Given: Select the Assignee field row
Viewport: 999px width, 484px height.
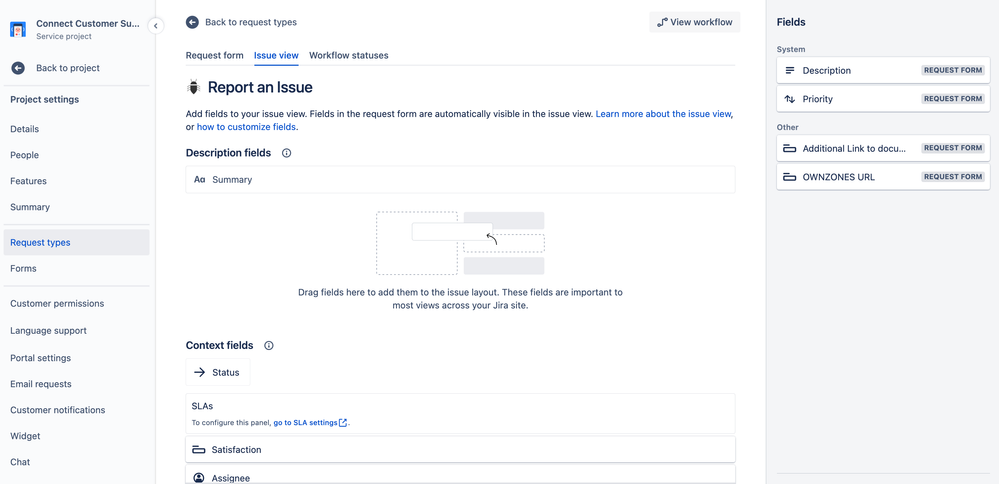Looking at the screenshot, I should click(x=460, y=476).
